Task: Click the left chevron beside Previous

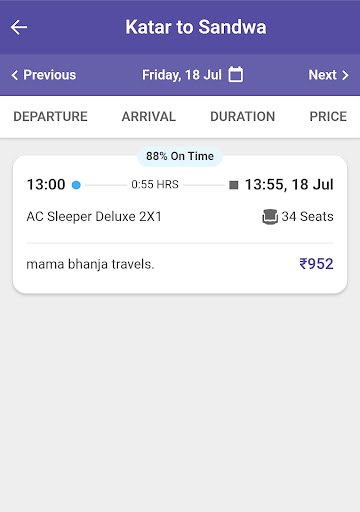Action: [x=15, y=75]
